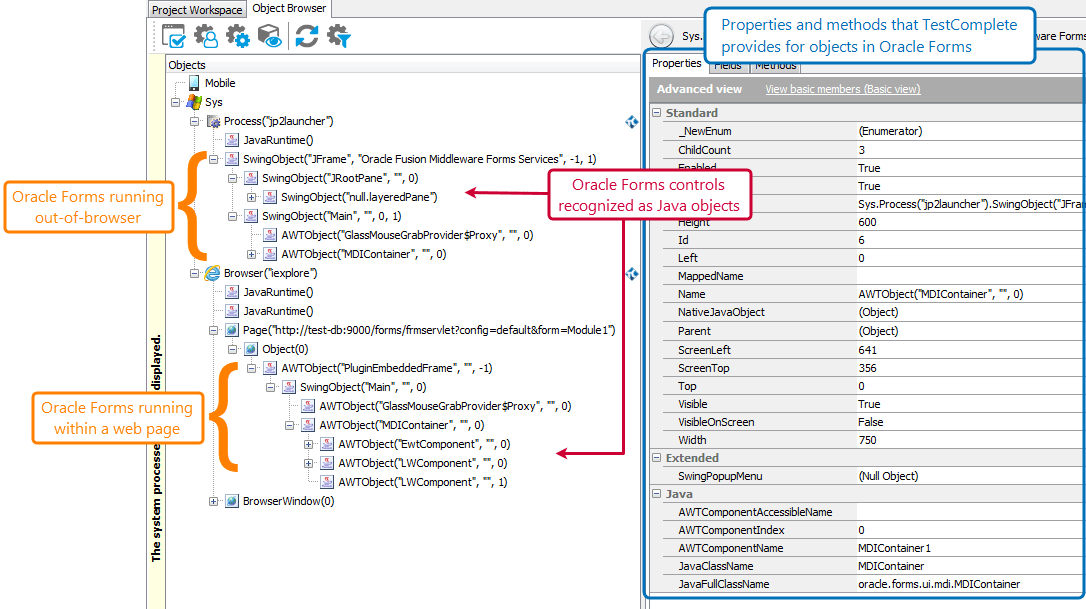Click the back arrow navigation button
Screen dimensions: 1086x609
[661, 35]
